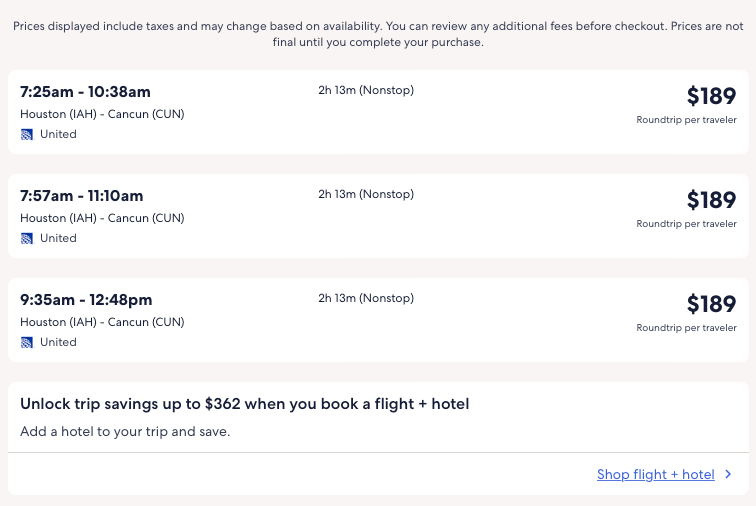
Task: Click the Add a hotel to your trip text
Action: click(x=125, y=432)
